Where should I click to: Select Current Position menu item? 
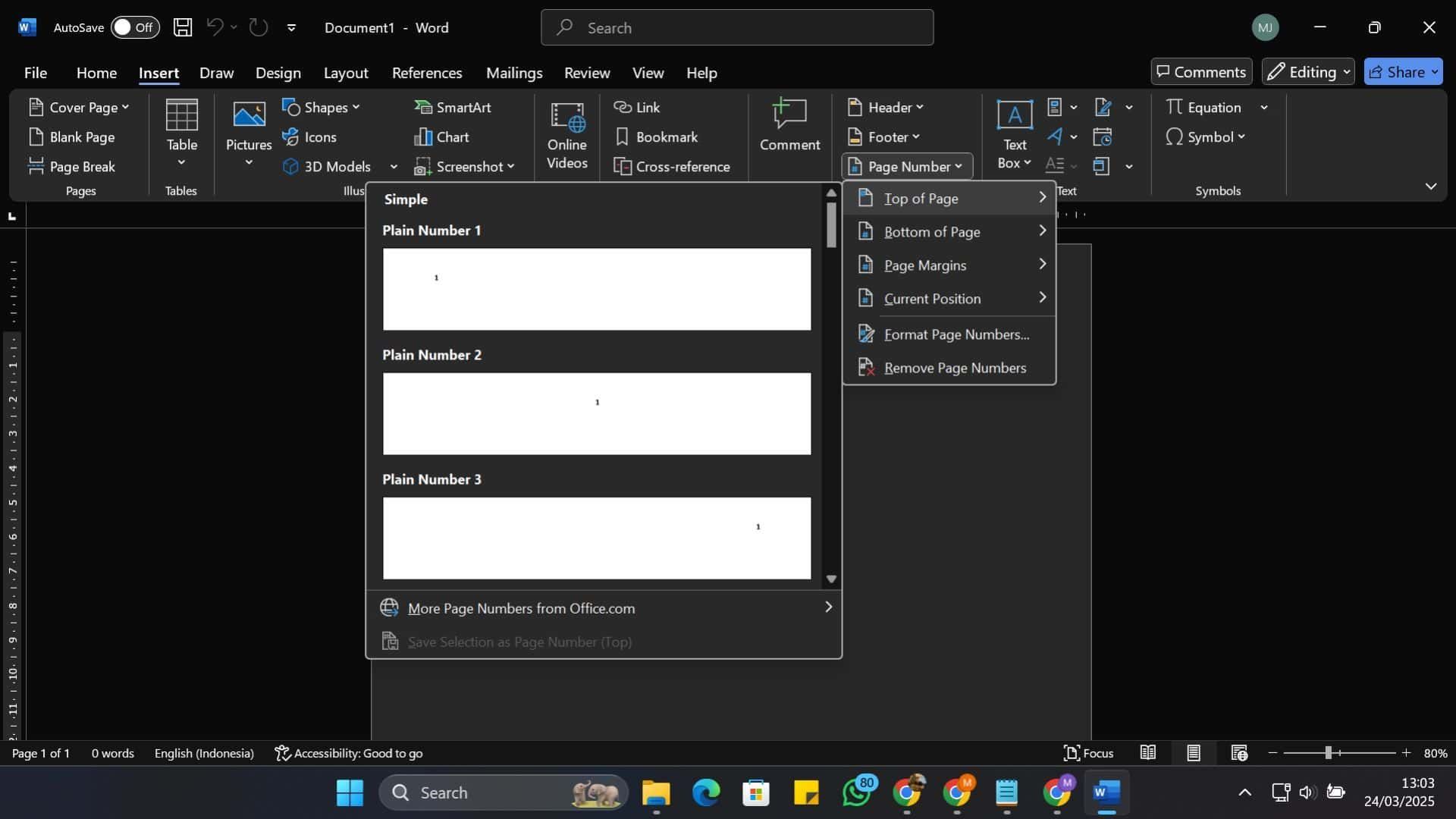pyautogui.click(x=949, y=298)
